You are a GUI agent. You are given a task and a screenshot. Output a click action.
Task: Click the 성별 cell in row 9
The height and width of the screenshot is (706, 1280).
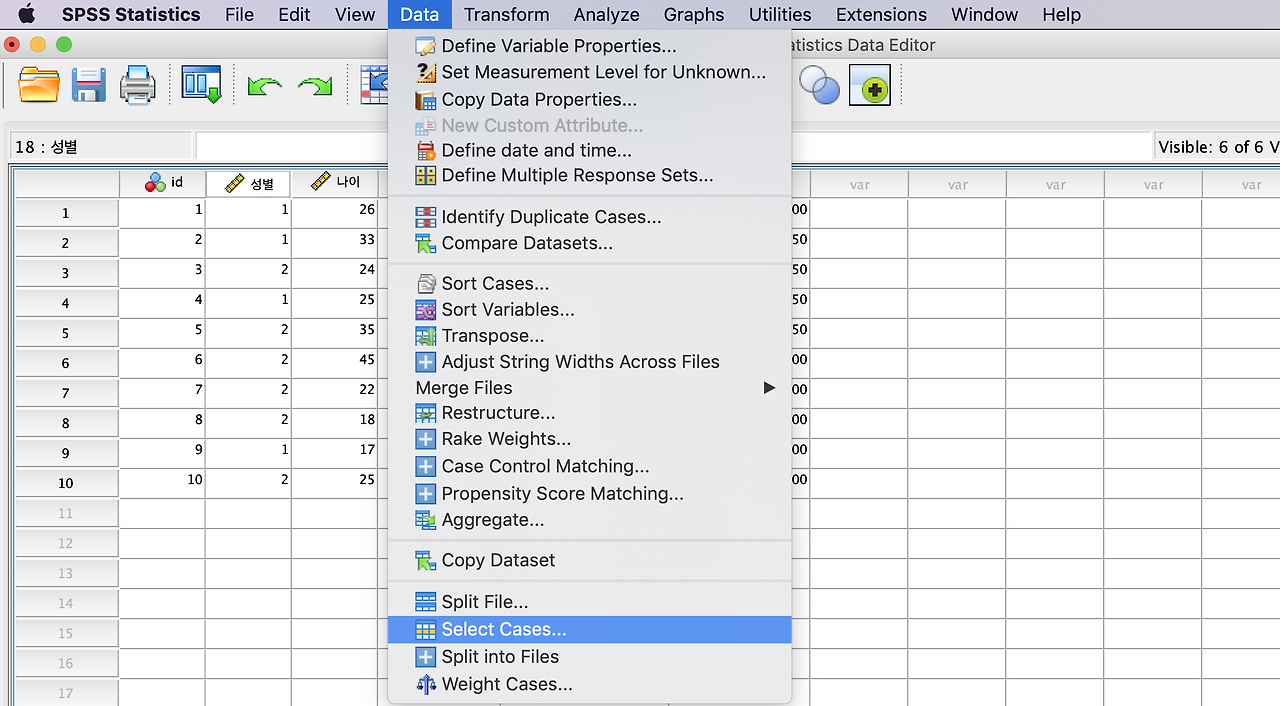pos(248,453)
